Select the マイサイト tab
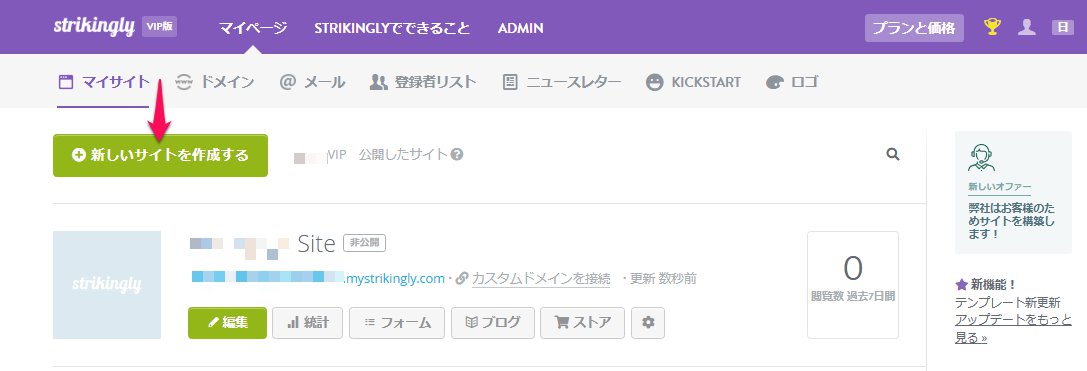The height and width of the screenshot is (371, 1087). tap(103, 82)
